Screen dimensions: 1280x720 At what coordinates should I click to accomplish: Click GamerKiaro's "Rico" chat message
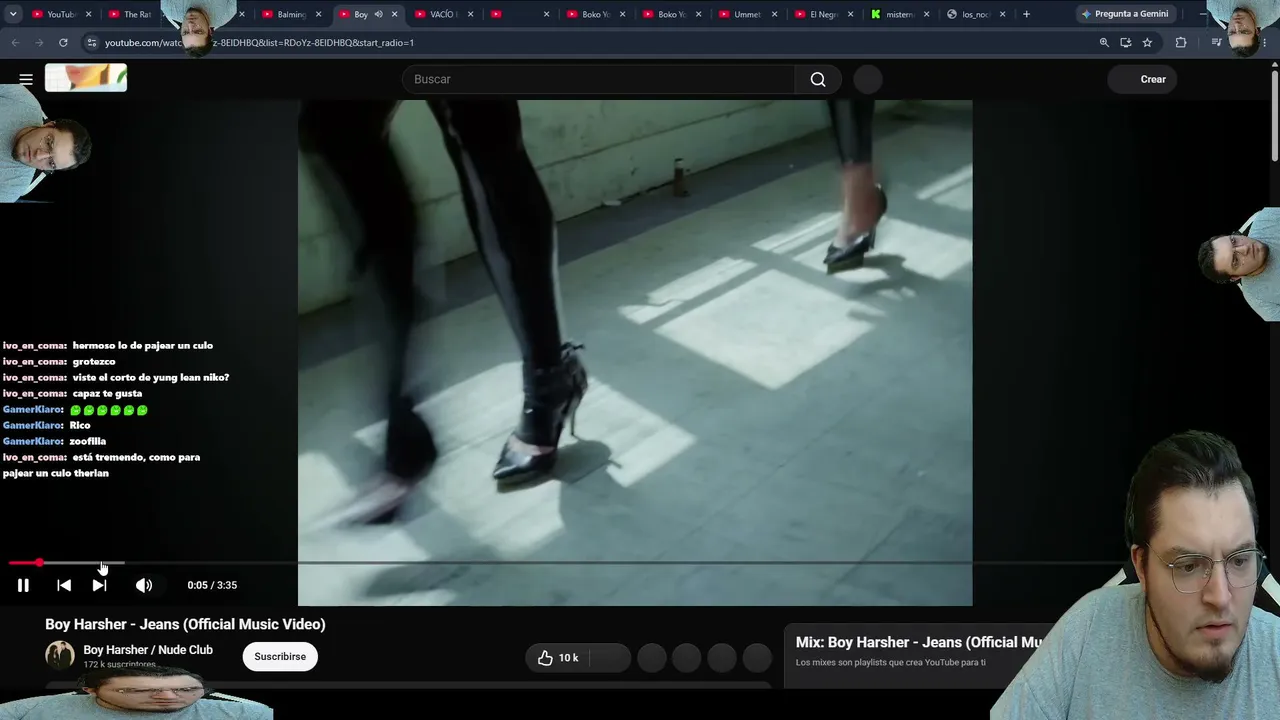[x=80, y=425]
